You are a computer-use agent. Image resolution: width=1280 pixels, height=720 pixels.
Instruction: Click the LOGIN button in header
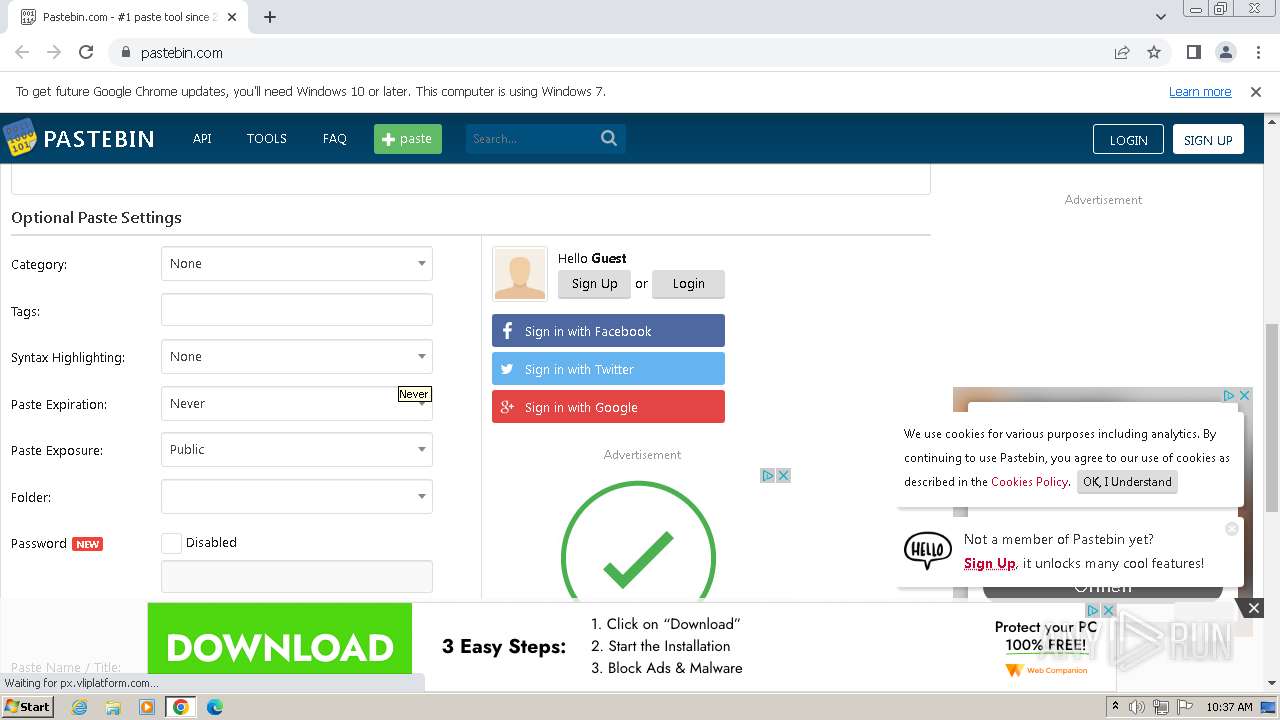(1128, 139)
